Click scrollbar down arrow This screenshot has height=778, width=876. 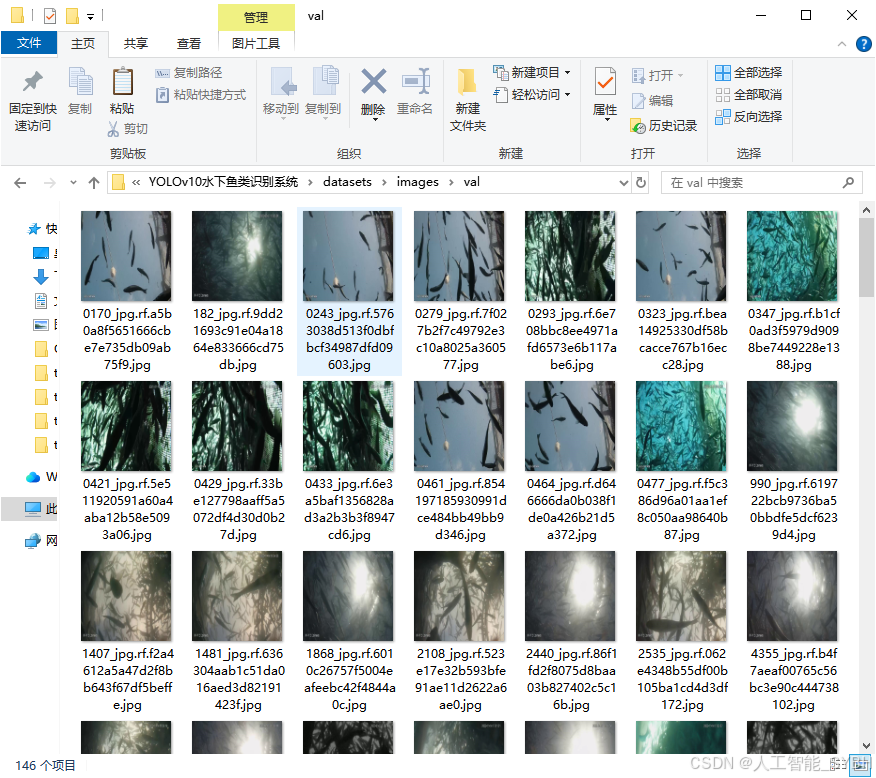pos(866,746)
